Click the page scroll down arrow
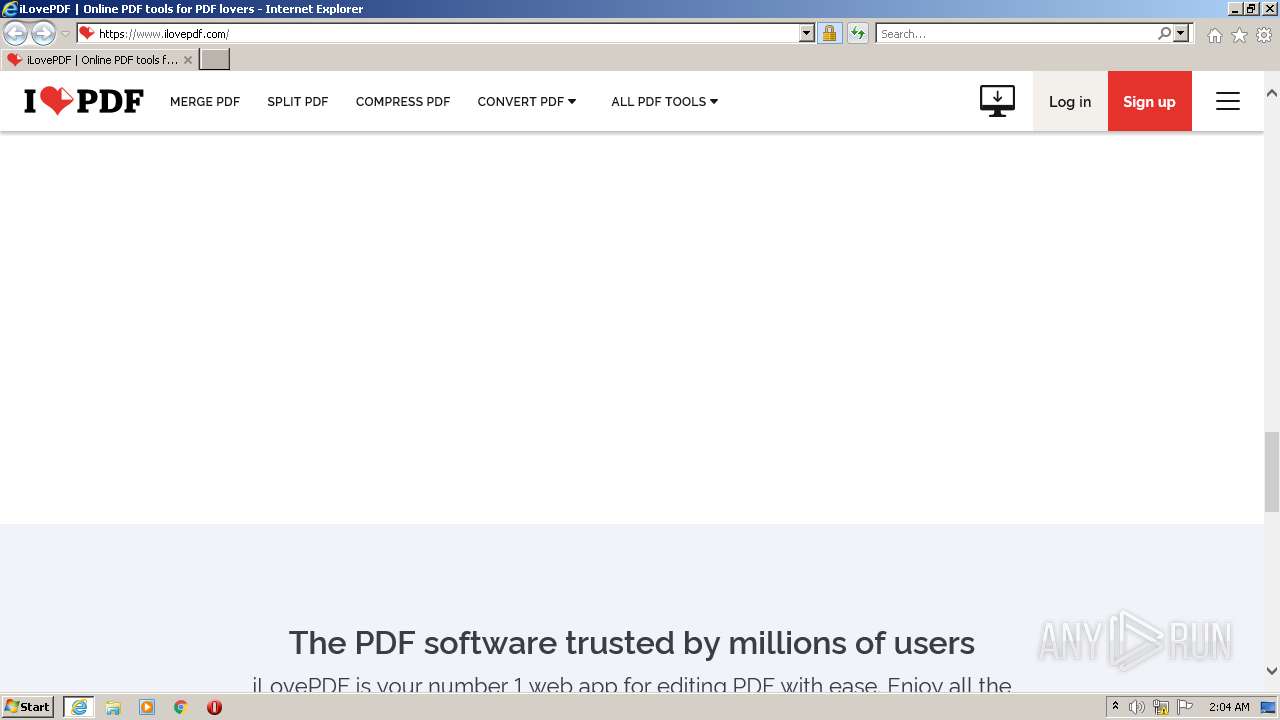1280x720 pixels. [1272, 671]
